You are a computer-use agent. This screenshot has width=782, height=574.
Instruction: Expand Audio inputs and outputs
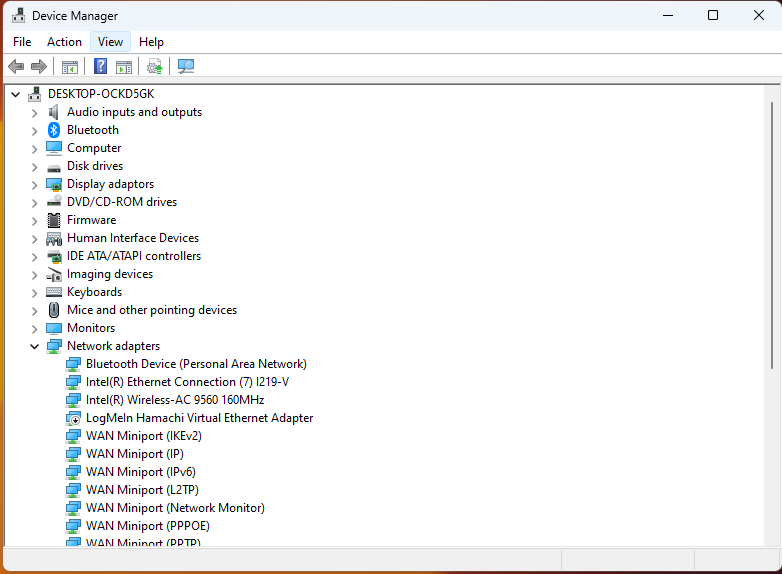click(x=34, y=113)
